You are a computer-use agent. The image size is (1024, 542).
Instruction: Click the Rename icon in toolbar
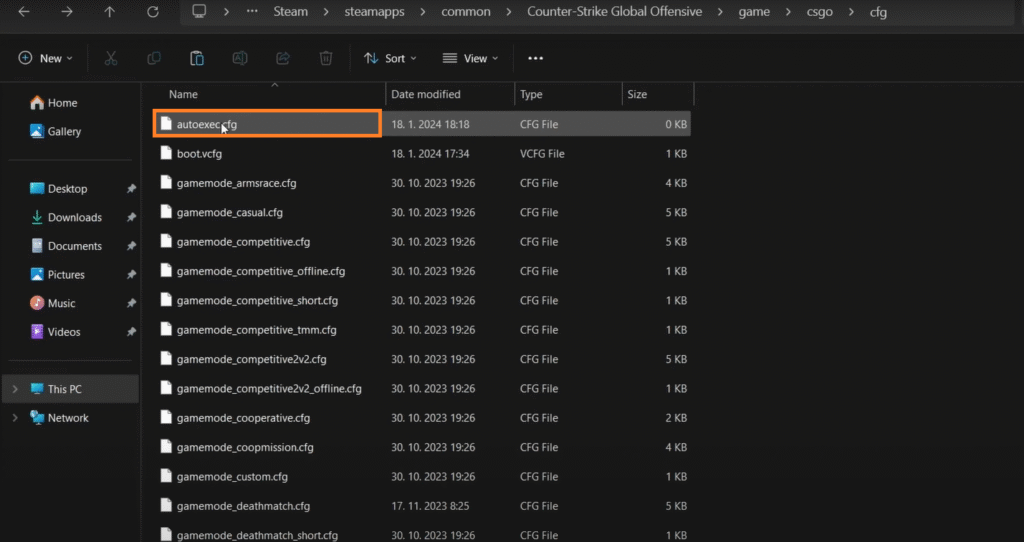pos(240,58)
